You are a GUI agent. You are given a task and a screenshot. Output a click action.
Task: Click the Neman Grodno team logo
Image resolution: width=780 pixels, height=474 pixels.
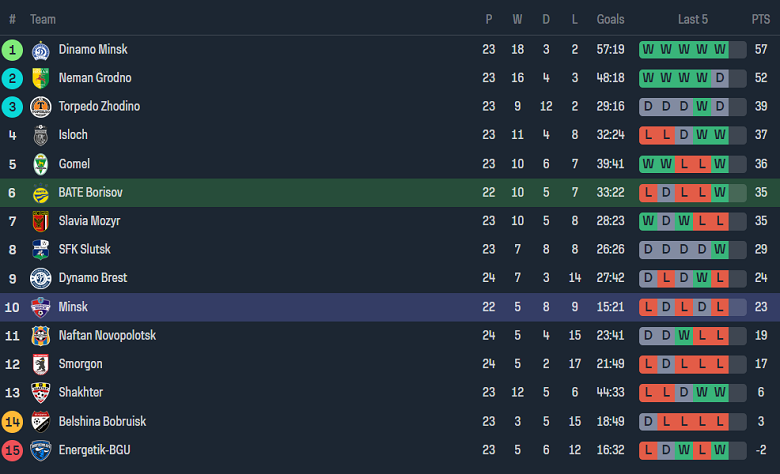[41, 78]
